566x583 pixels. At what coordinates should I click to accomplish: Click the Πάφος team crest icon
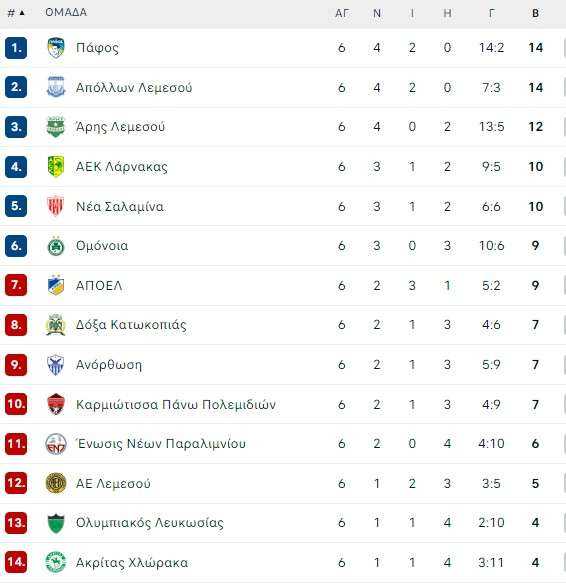tap(56, 48)
